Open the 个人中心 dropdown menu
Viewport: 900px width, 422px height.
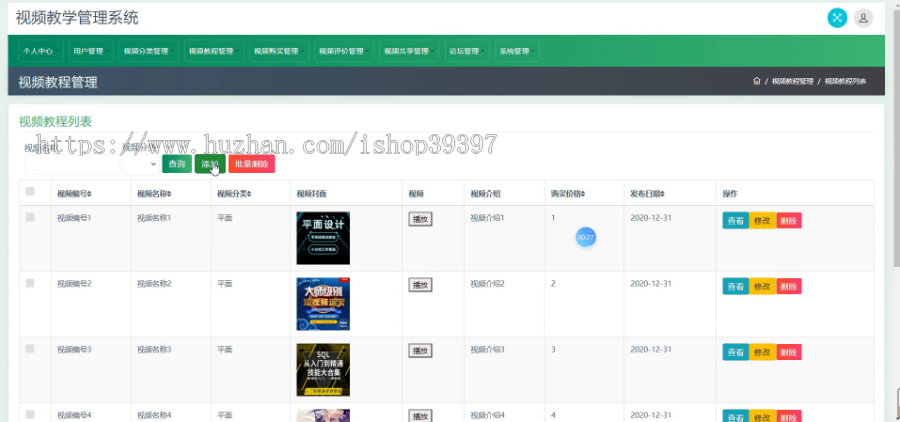[x=41, y=51]
